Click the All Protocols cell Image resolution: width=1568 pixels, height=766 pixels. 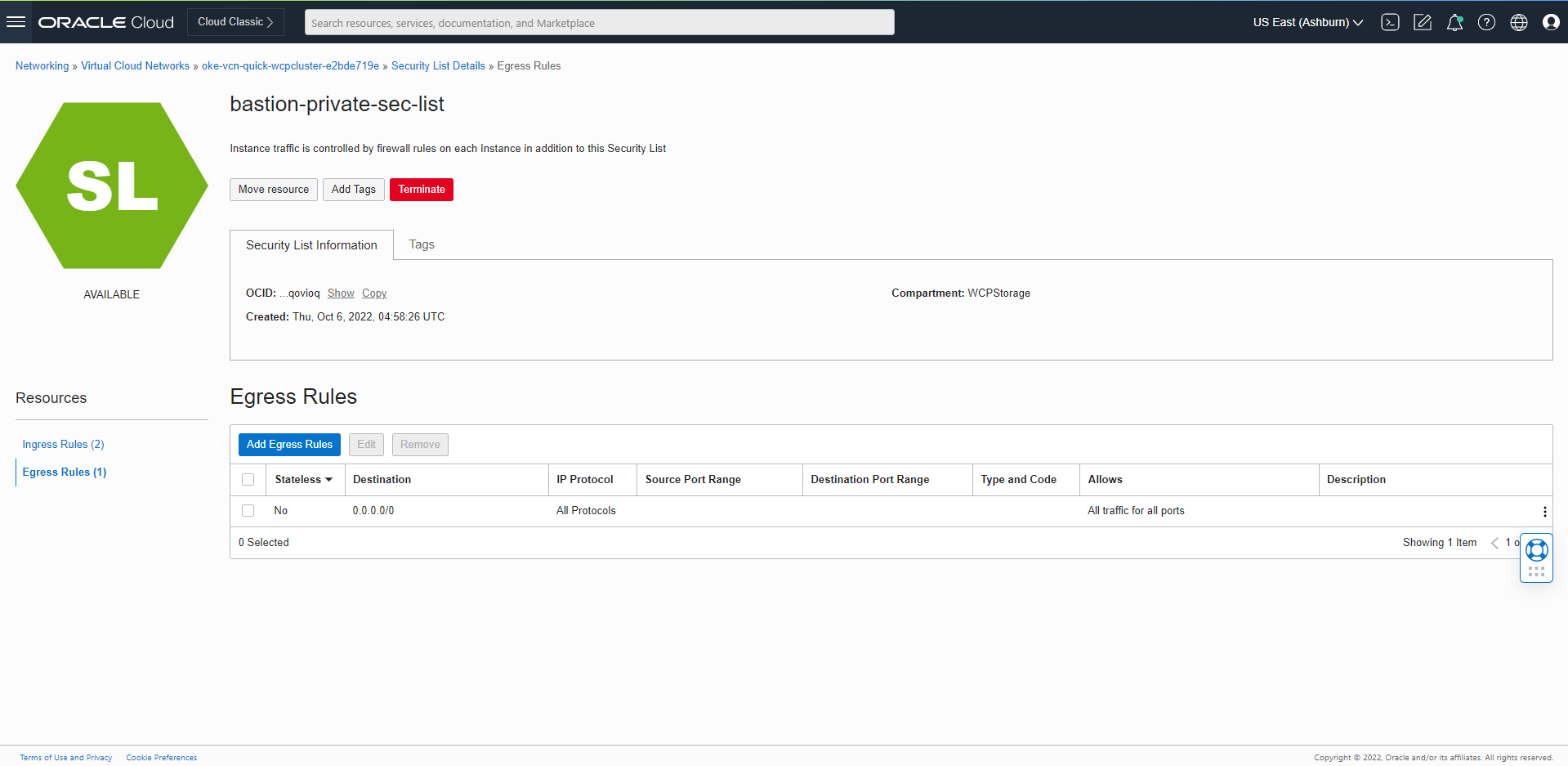pos(586,511)
